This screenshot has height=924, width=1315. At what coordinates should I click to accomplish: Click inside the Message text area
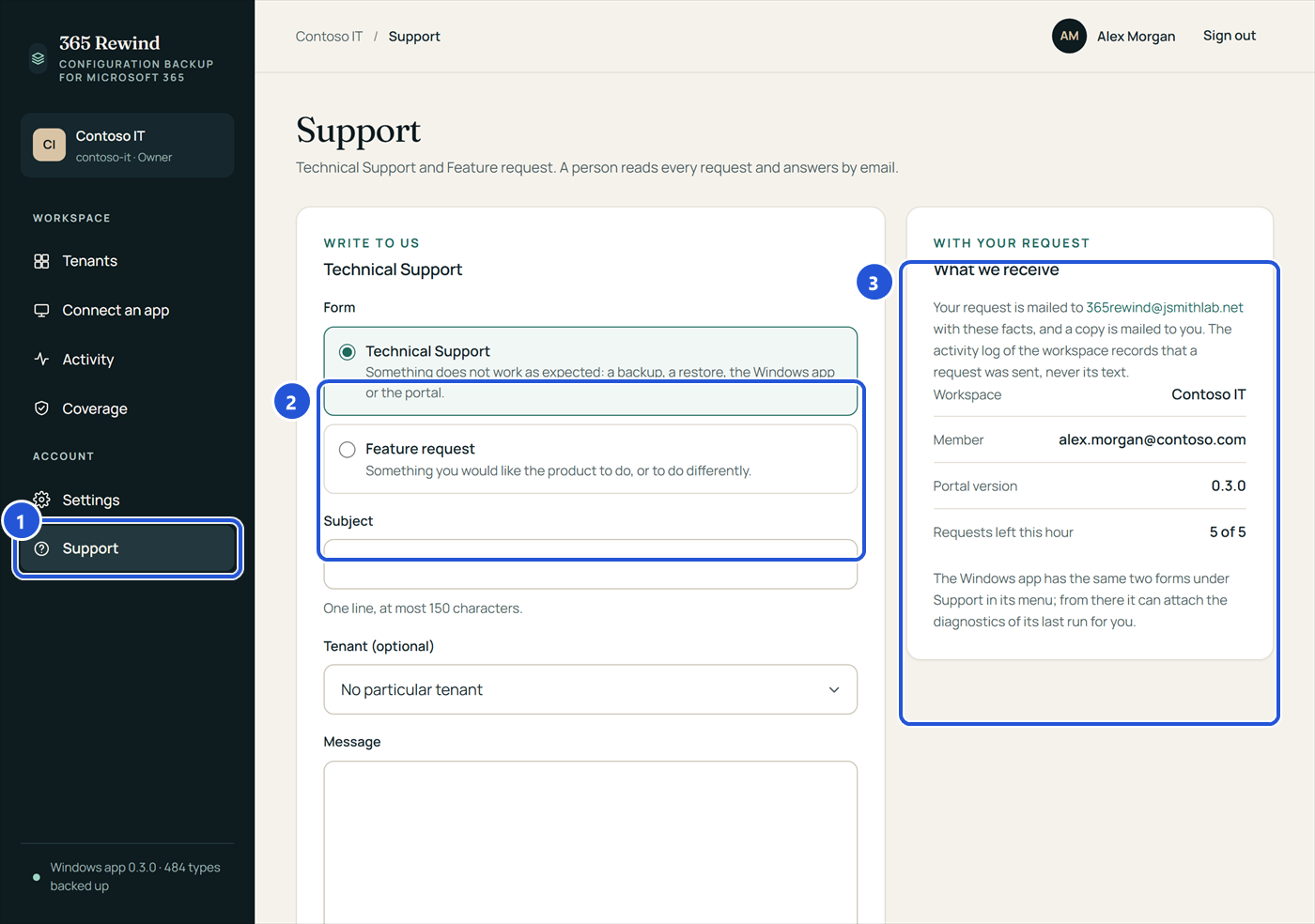(x=591, y=842)
